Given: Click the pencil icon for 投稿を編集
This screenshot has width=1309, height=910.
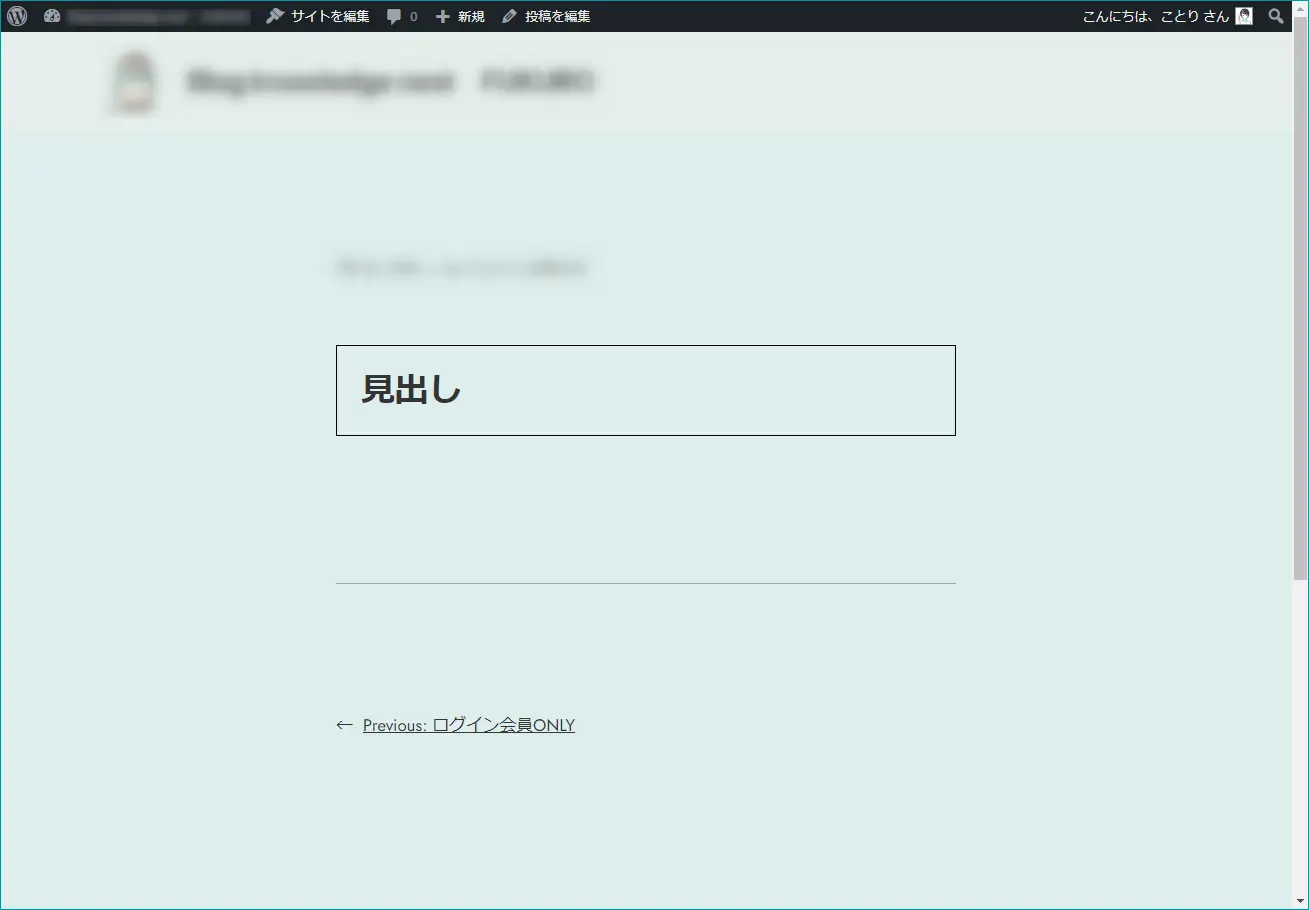Looking at the screenshot, I should click(x=510, y=16).
